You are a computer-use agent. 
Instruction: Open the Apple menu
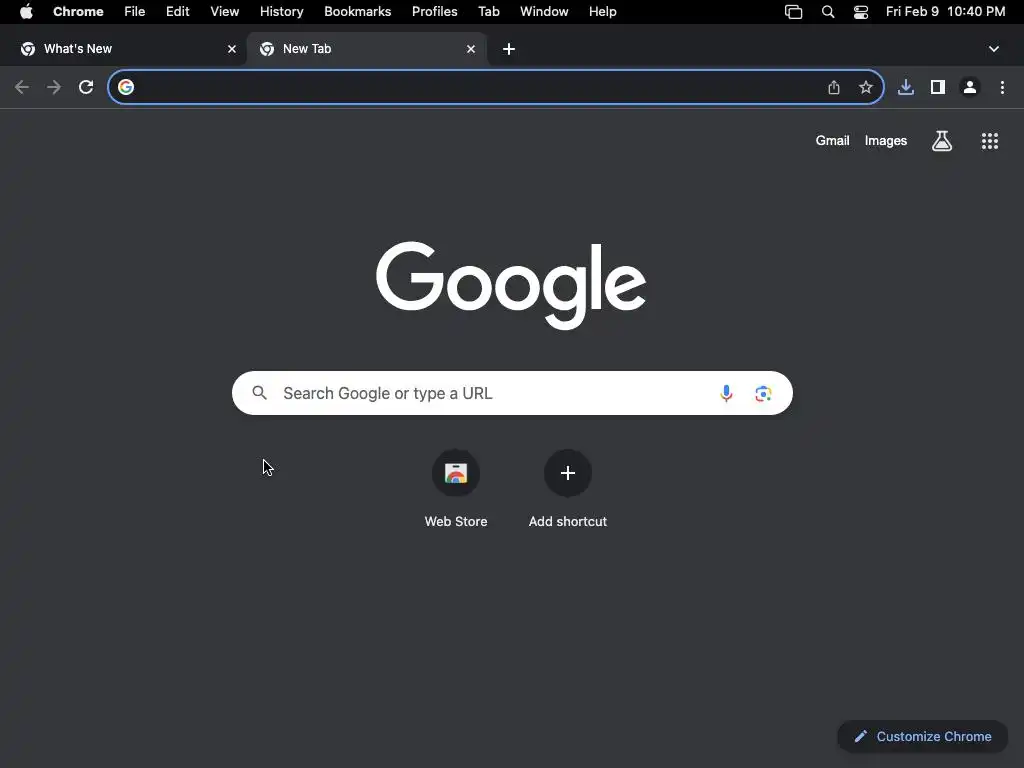click(26, 11)
